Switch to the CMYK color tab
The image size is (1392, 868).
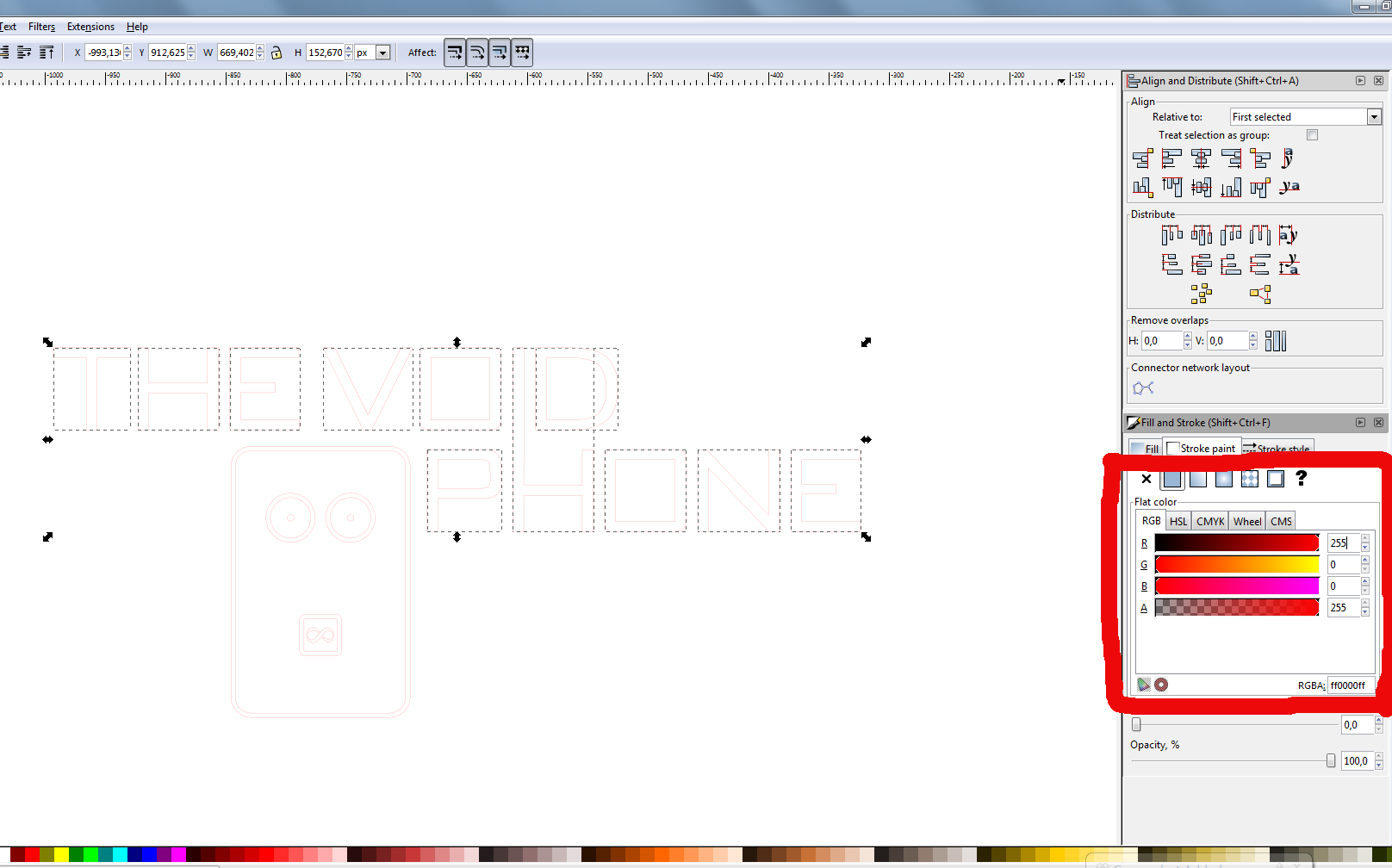tap(1210, 521)
